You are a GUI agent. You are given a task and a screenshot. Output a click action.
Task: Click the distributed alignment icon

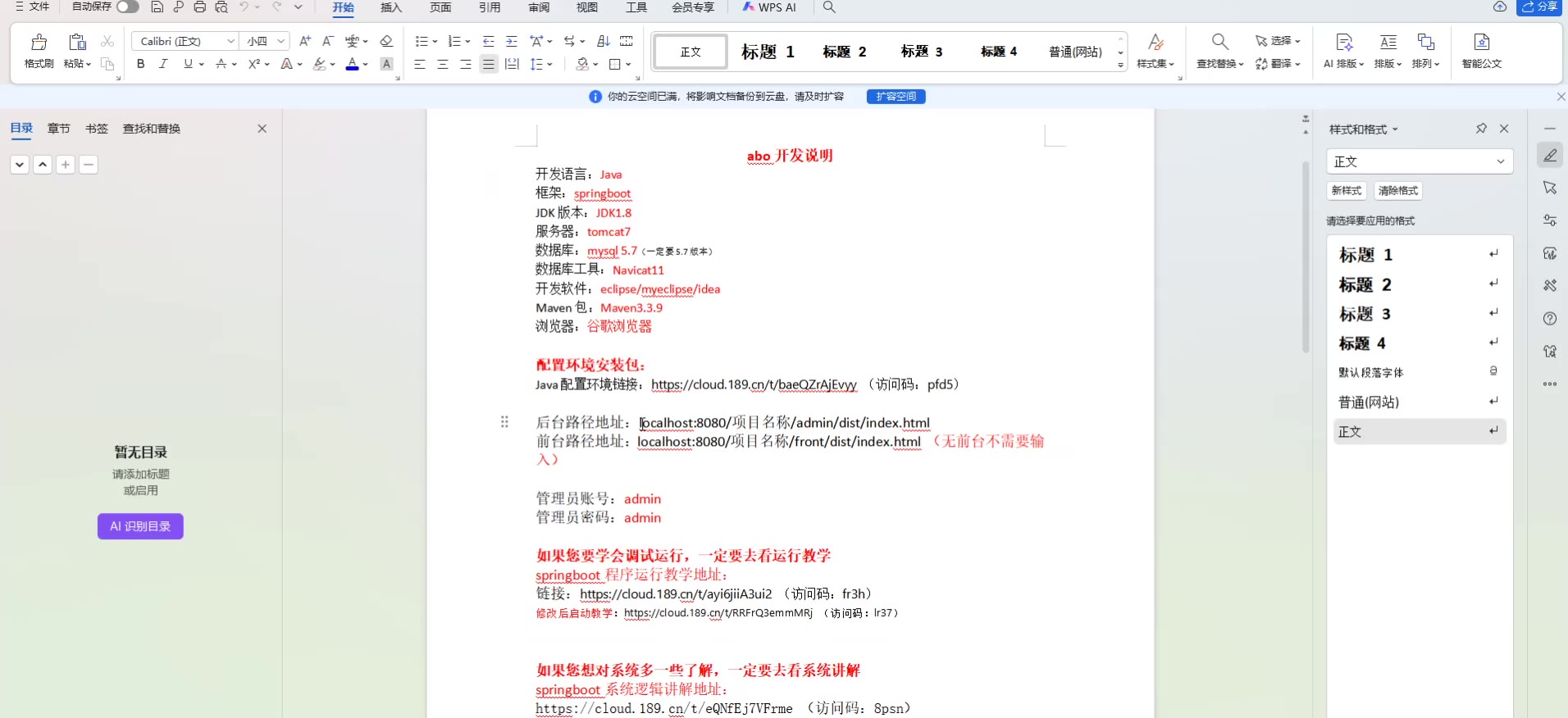pyautogui.click(x=512, y=64)
